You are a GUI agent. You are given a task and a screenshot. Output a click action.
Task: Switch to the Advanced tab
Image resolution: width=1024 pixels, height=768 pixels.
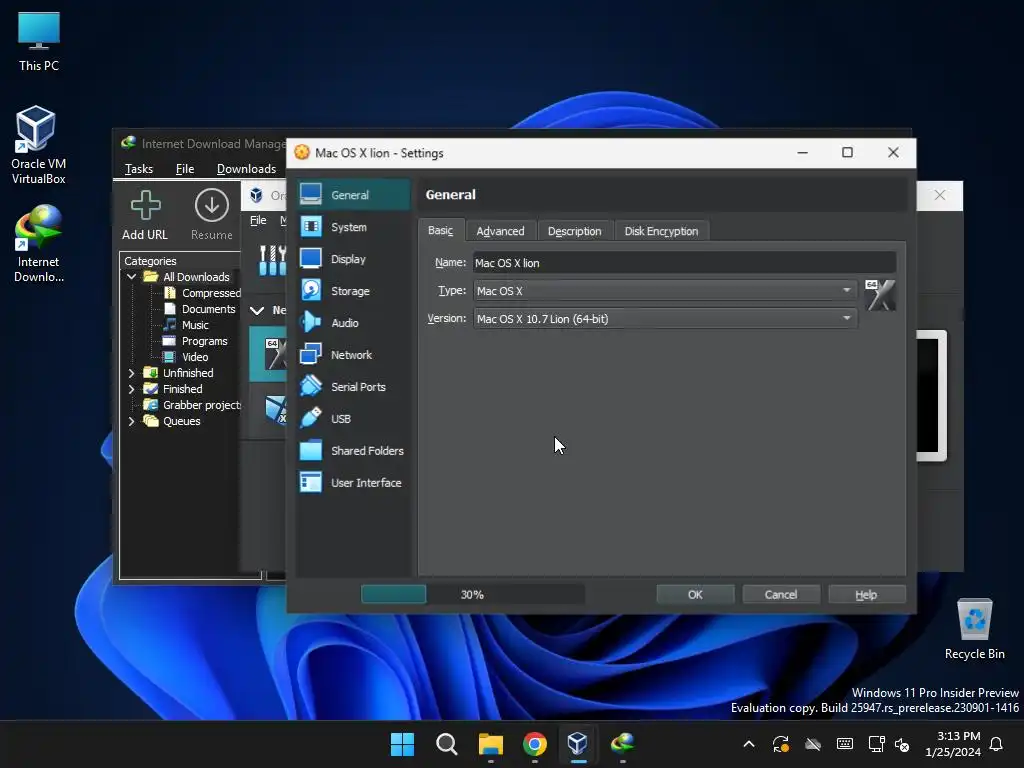[x=500, y=231]
